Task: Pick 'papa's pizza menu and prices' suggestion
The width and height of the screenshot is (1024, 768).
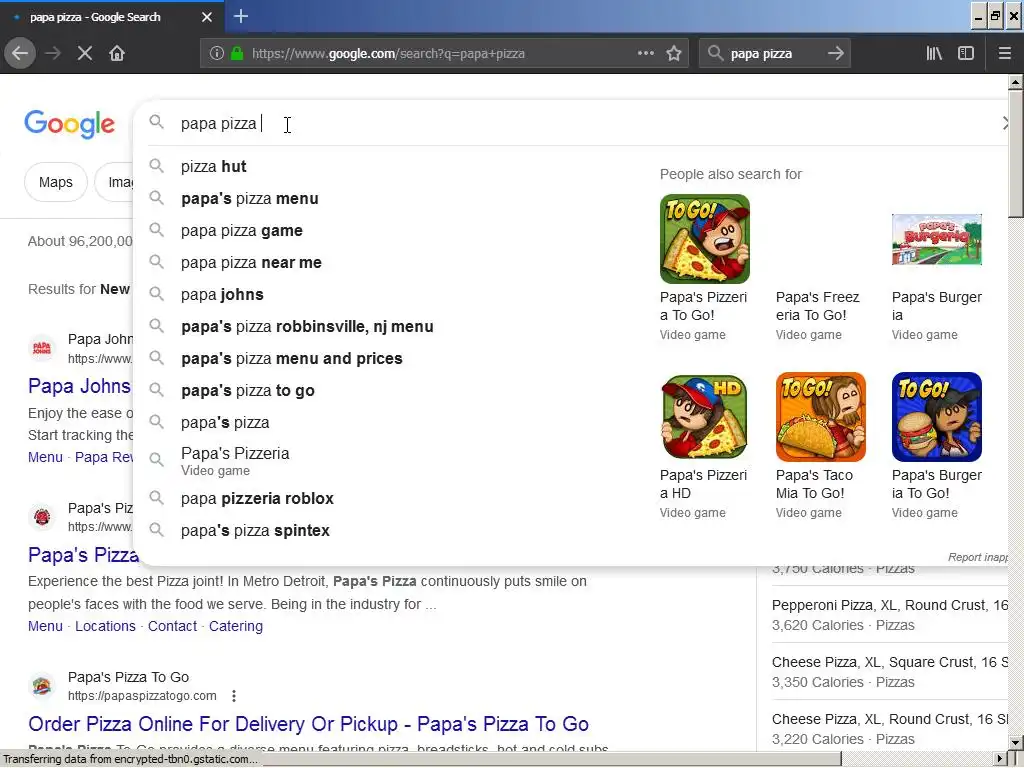Action: (x=292, y=359)
